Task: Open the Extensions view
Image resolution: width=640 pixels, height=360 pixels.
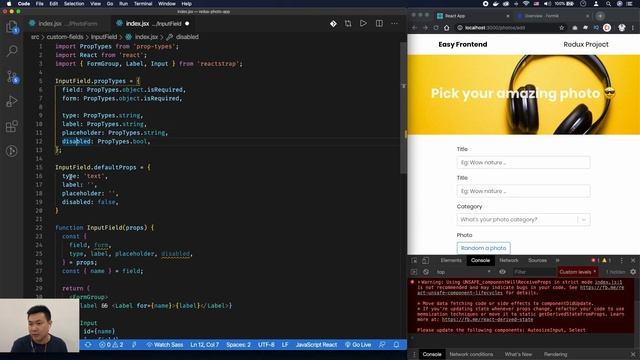Action: (12, 126)
